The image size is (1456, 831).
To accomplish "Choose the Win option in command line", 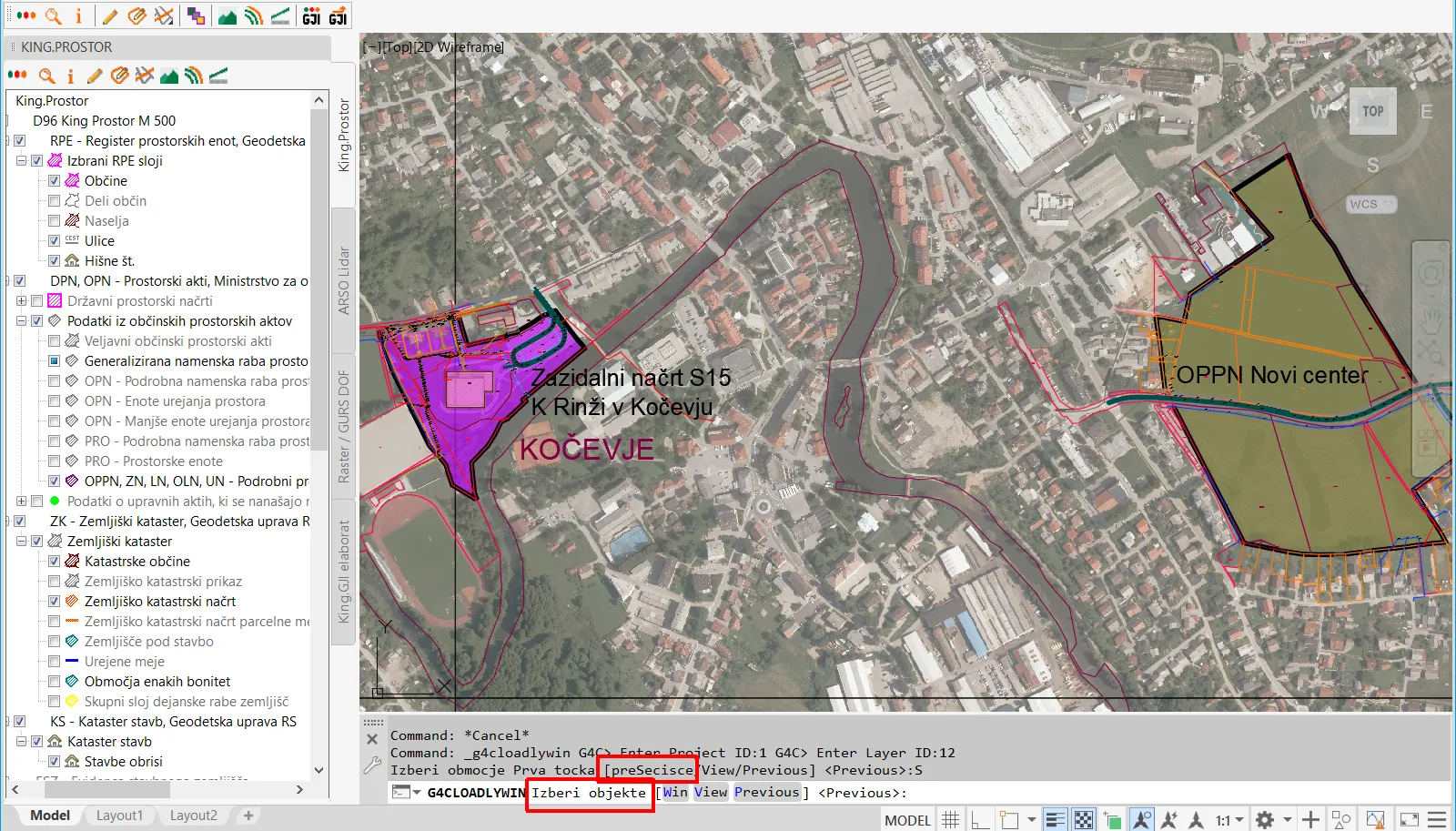I will 675,793.
